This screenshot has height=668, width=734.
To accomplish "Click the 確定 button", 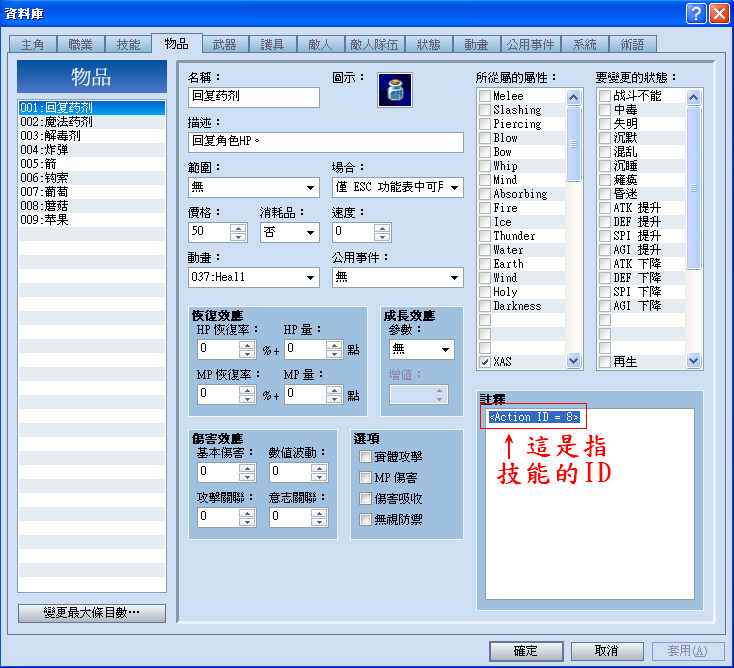I will point(526,651).
